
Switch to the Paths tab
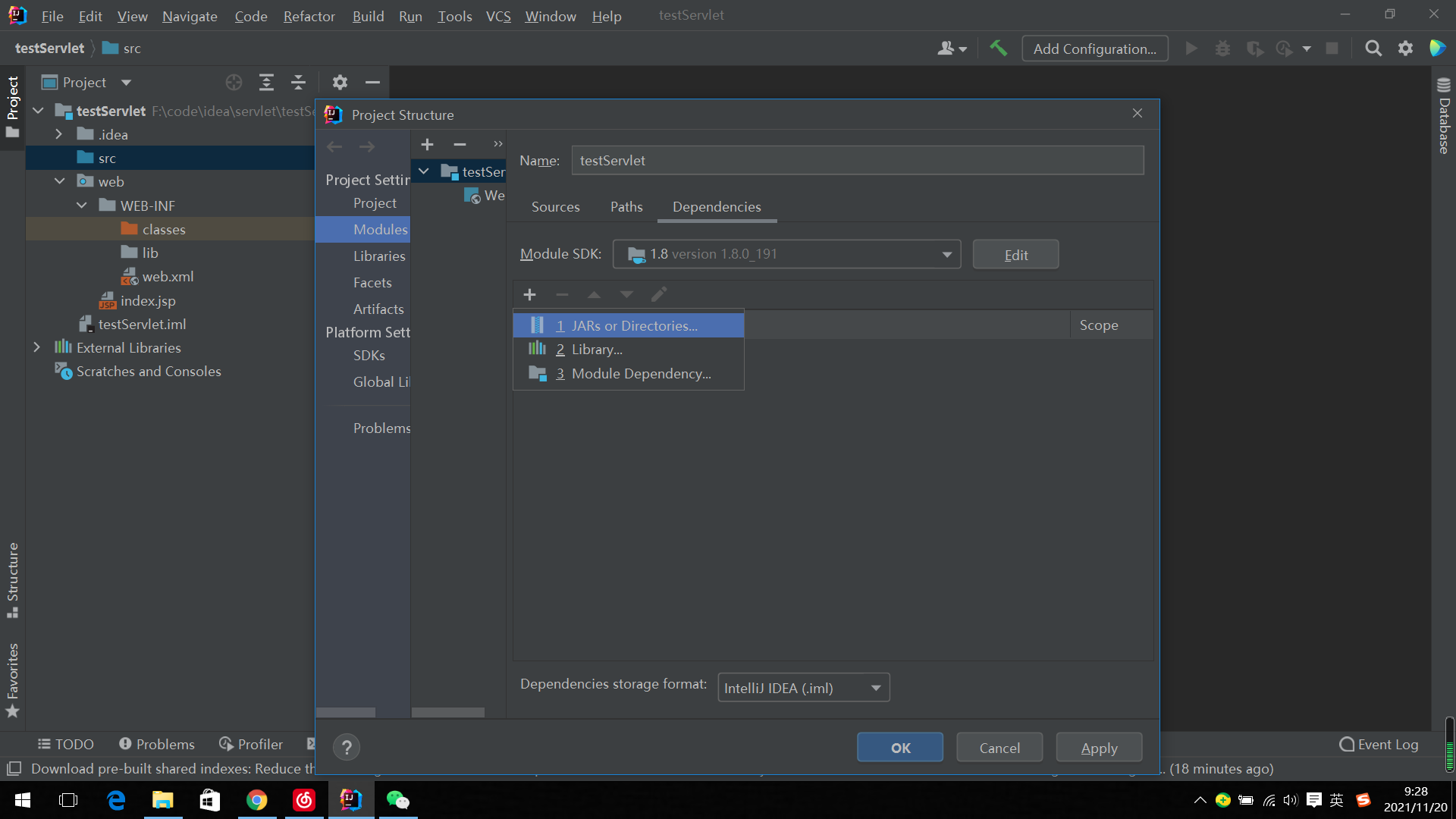(x=626, y=207)
